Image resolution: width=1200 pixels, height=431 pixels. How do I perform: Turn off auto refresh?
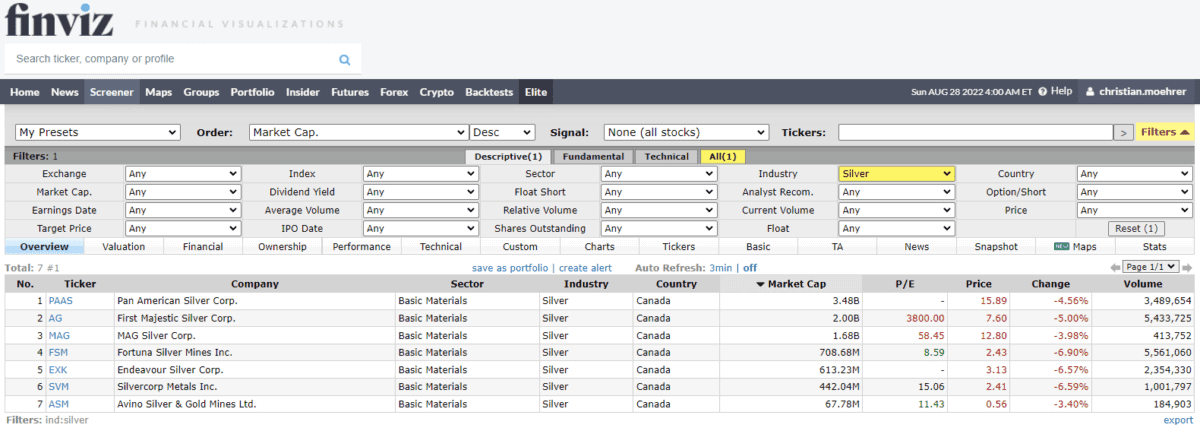[750, 268]
